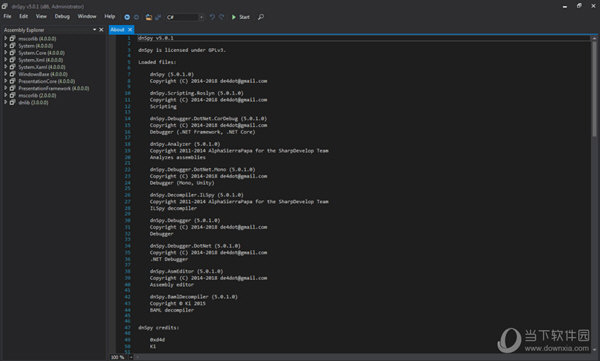Expand the System (4.0.0.0) node
Image resolution: width=600 pixels, height=361 pixels.
click(5, 45)
